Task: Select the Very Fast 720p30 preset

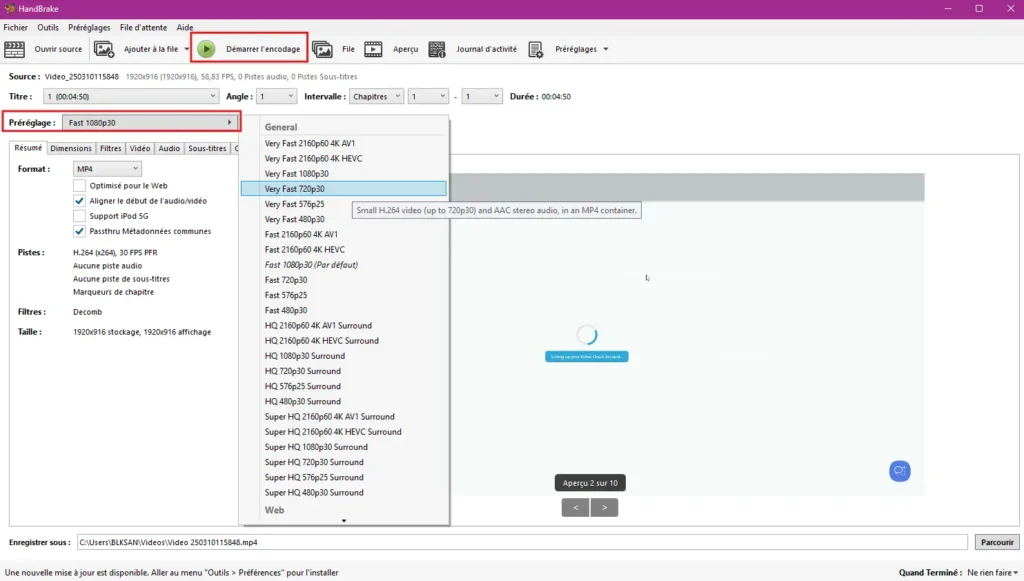Action: 344,189
